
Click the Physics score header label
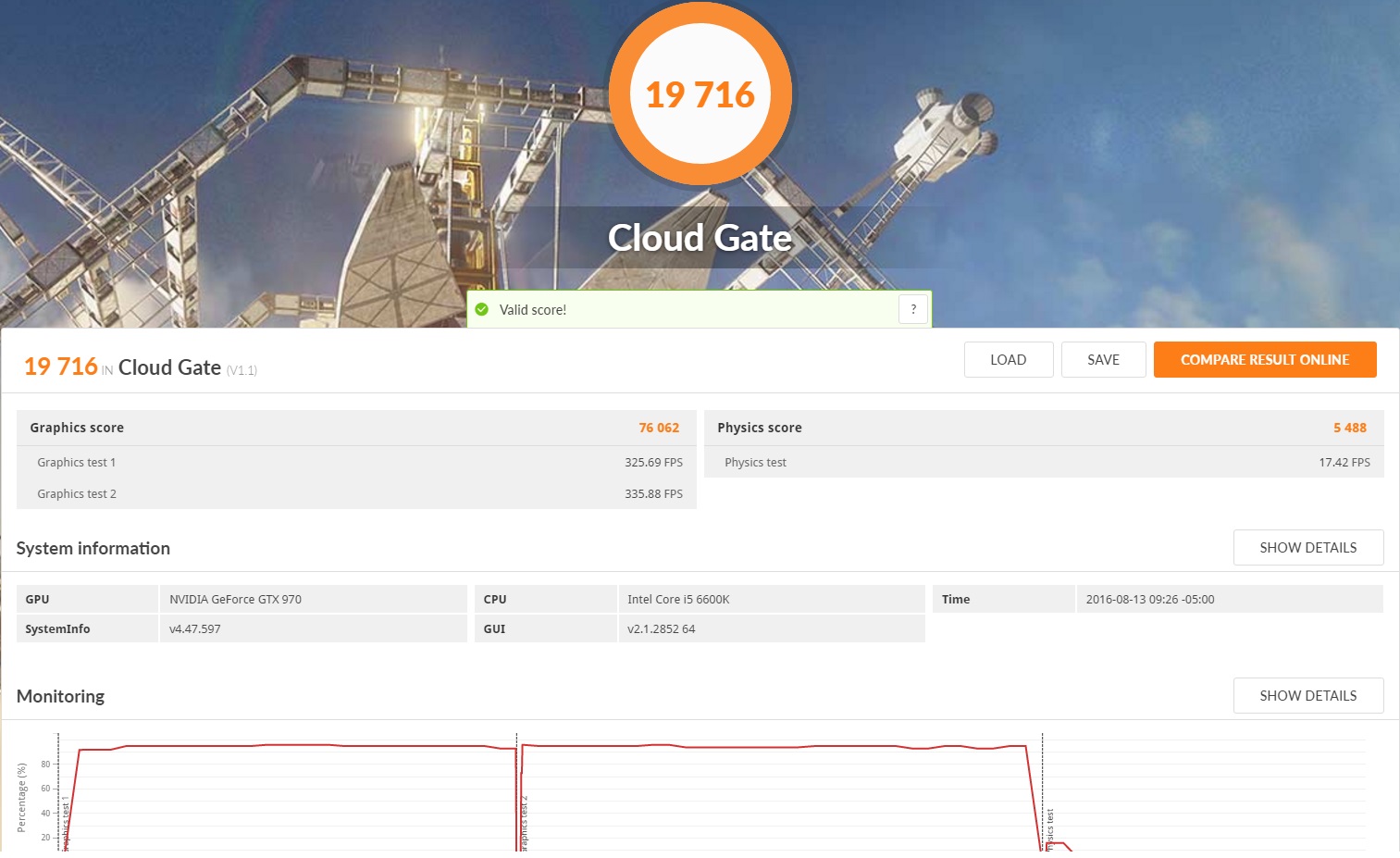click(x=760, y=428)
